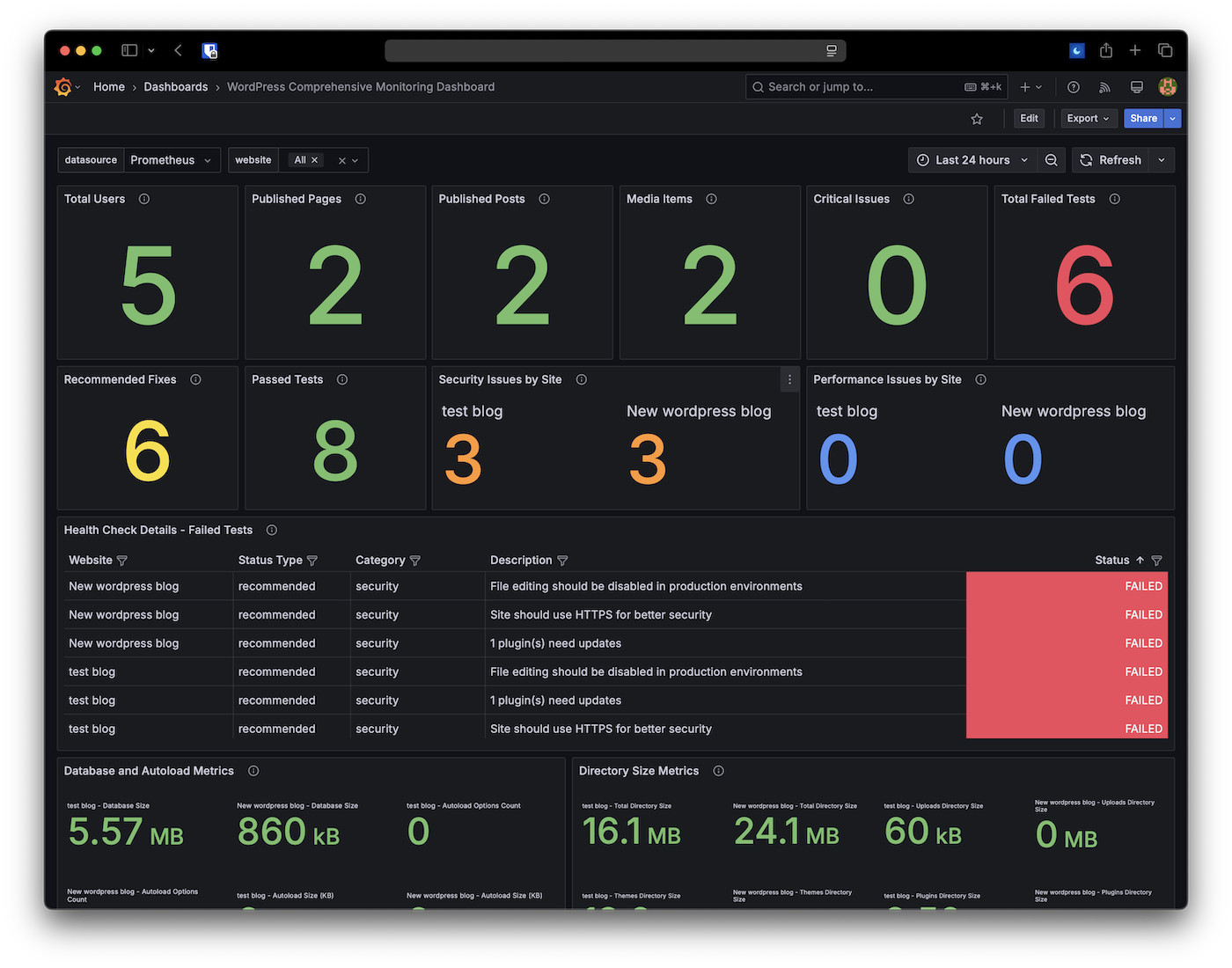Expand the Export dropdown
This screenshot has height=968, width=1232.
[1089, 118]
